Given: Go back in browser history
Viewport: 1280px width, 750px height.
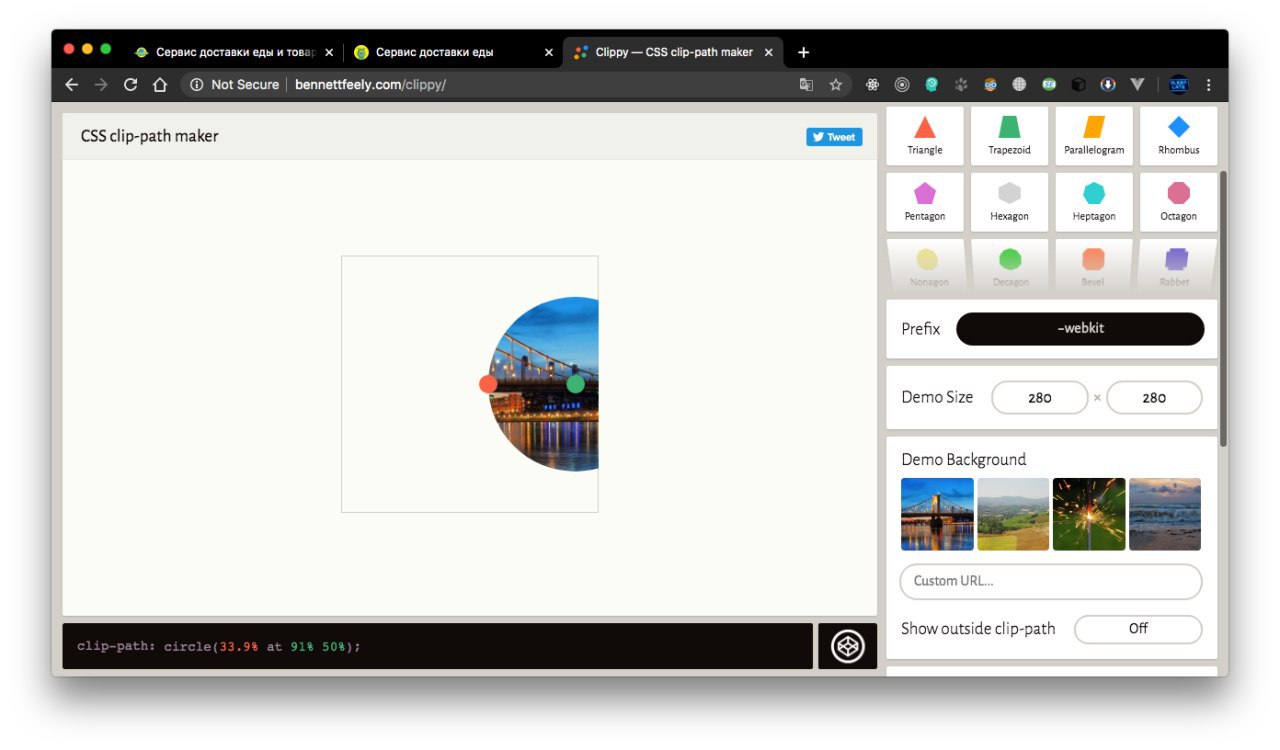Looking at the screenshot, I should [x=71, y=85].
